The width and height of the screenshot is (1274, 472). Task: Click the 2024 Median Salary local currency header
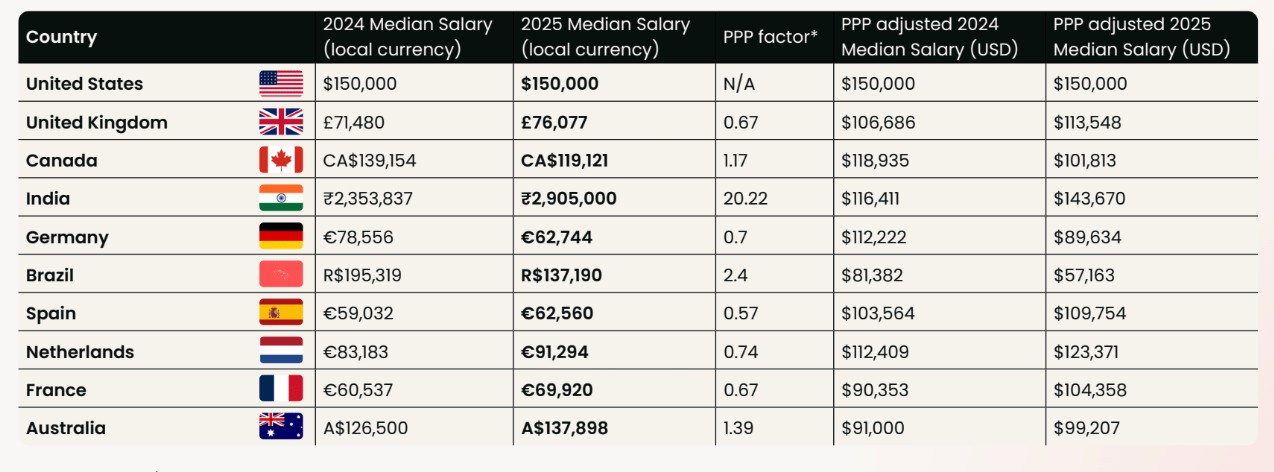pos(407,37)
